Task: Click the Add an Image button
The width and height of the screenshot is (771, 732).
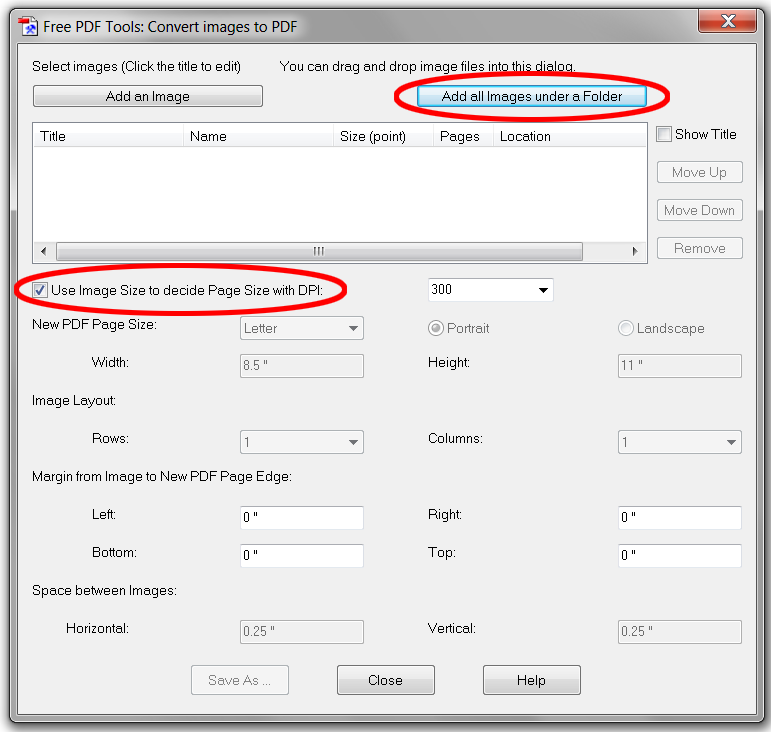Action: (x=148, y=96)
